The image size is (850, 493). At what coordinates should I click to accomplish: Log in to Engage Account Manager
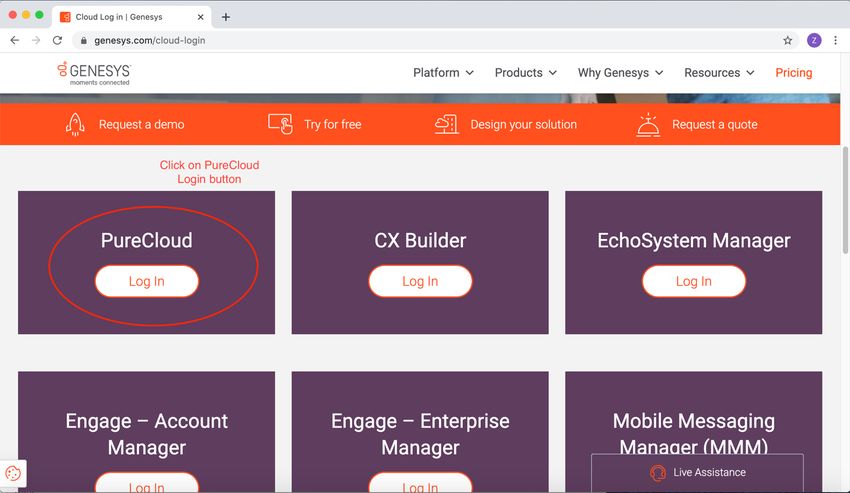tap(146, 484)
